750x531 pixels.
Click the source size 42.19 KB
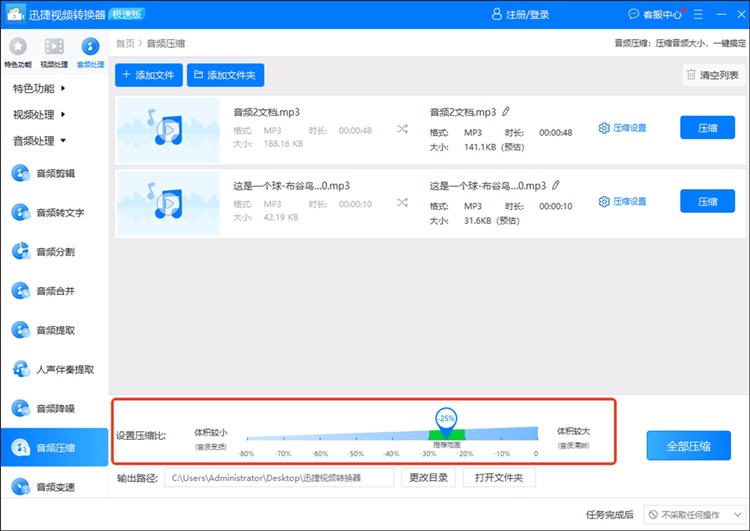(x=281, y=217)
